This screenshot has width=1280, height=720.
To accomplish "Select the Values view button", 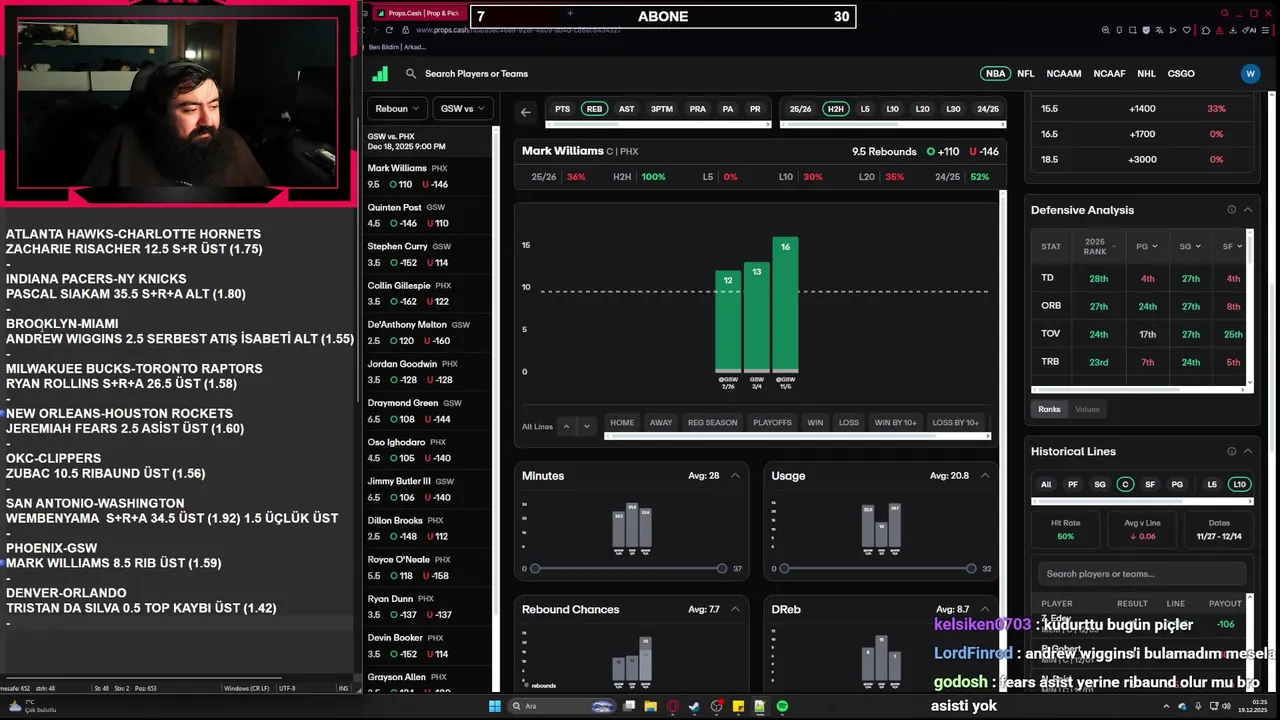I will click(1087, 409).
